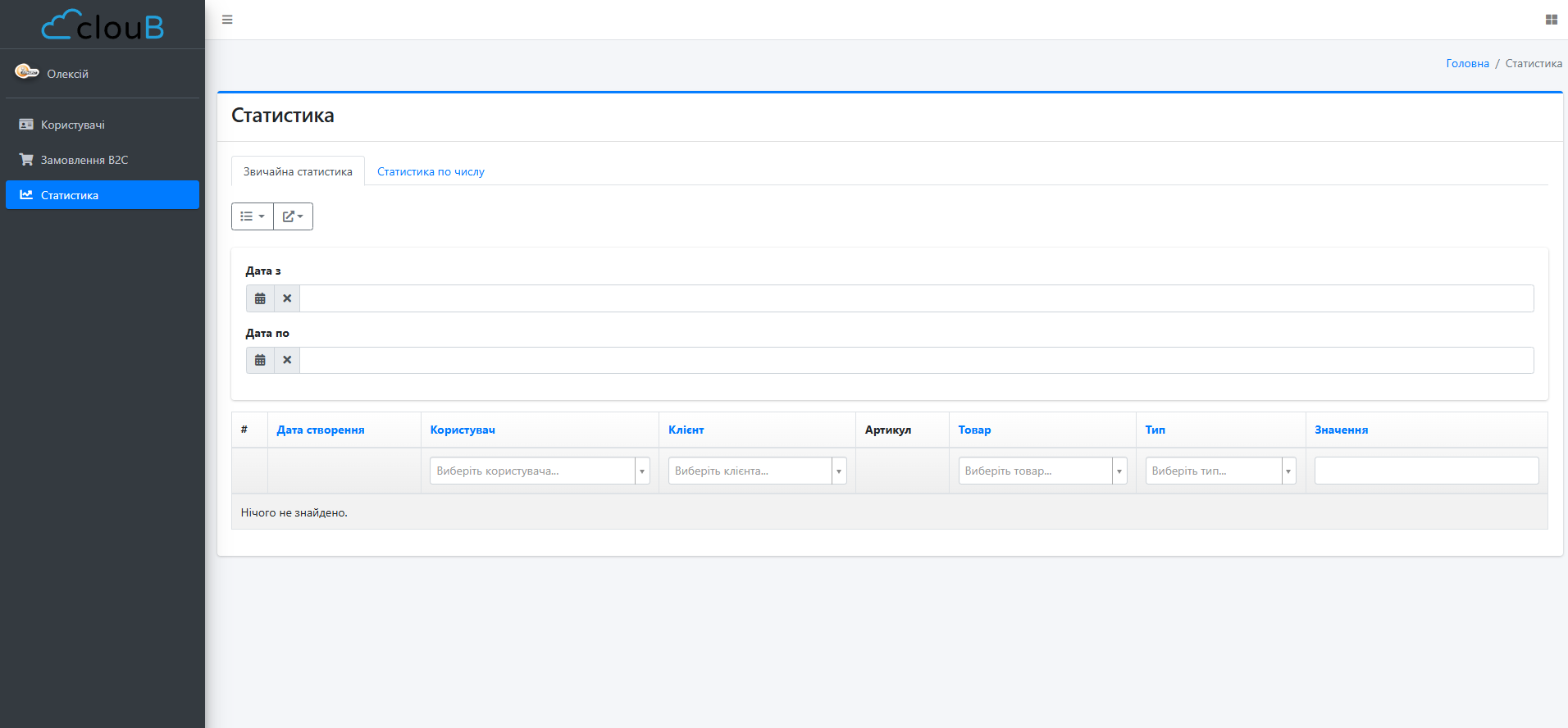Viewport: 1568px width, 728px height.
Task: Click calendar icon for Дата по
Action: 260,360
